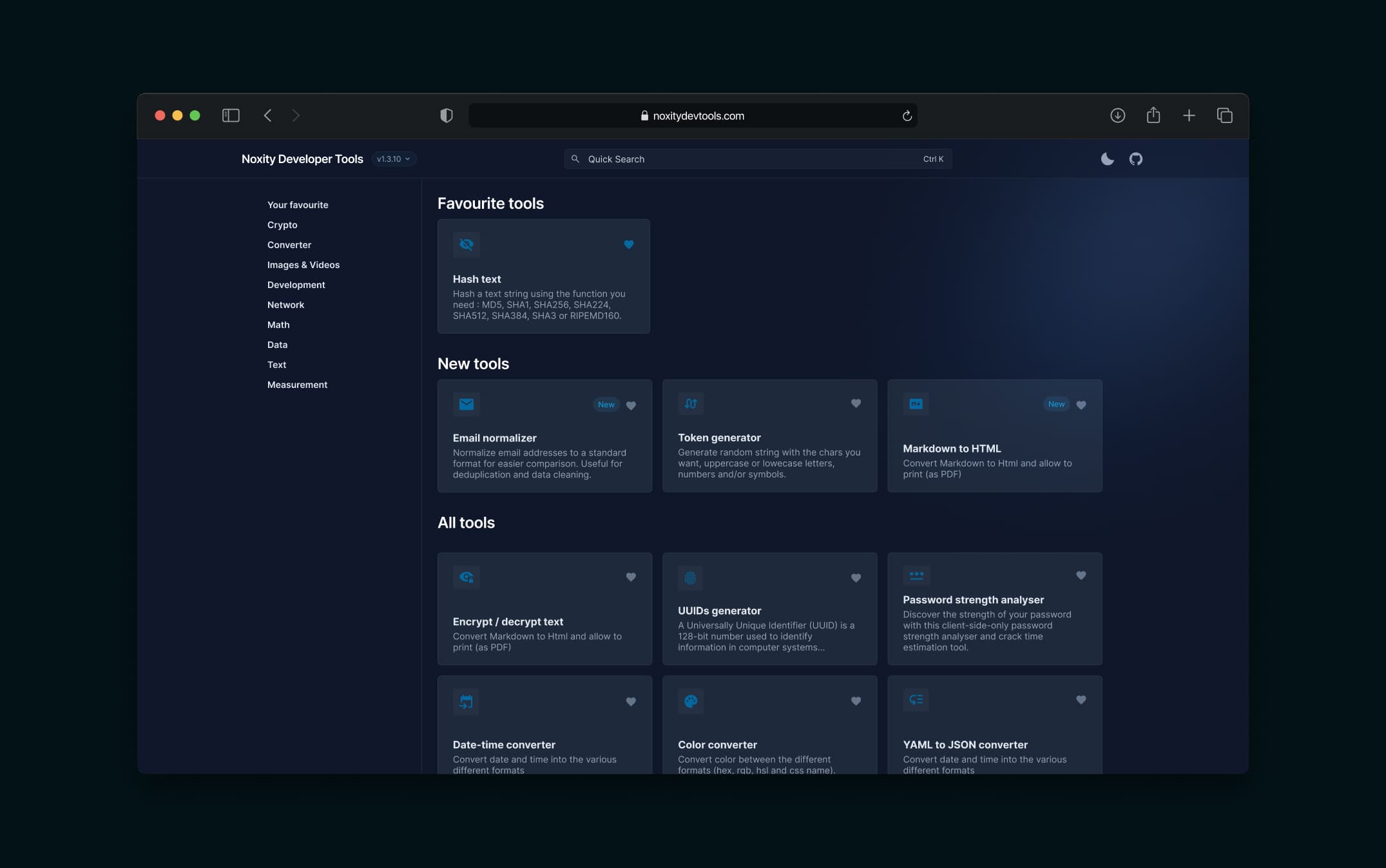1386x868 pixels.
Task: Open Images & Videos category
Action: click(x=303, y=265)
